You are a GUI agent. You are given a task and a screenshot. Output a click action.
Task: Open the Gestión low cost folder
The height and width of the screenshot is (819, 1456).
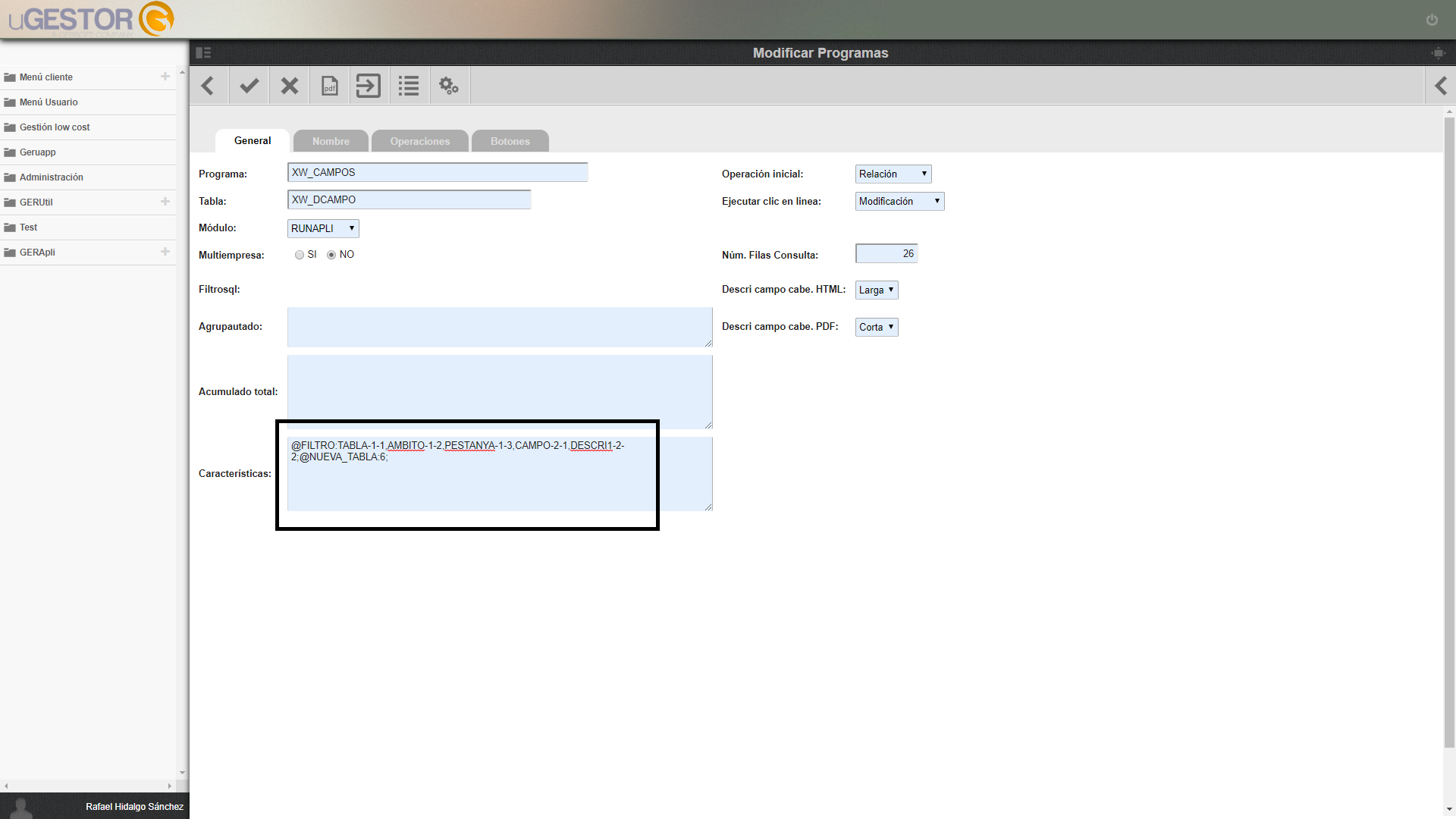88,127
